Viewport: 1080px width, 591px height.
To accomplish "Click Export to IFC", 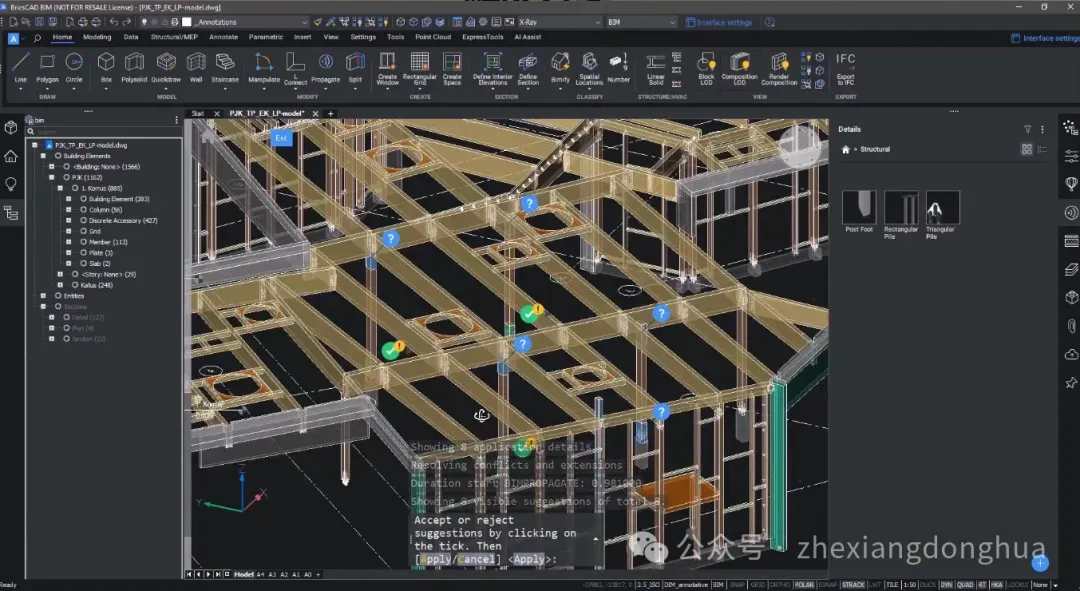I will click(845, 69).
